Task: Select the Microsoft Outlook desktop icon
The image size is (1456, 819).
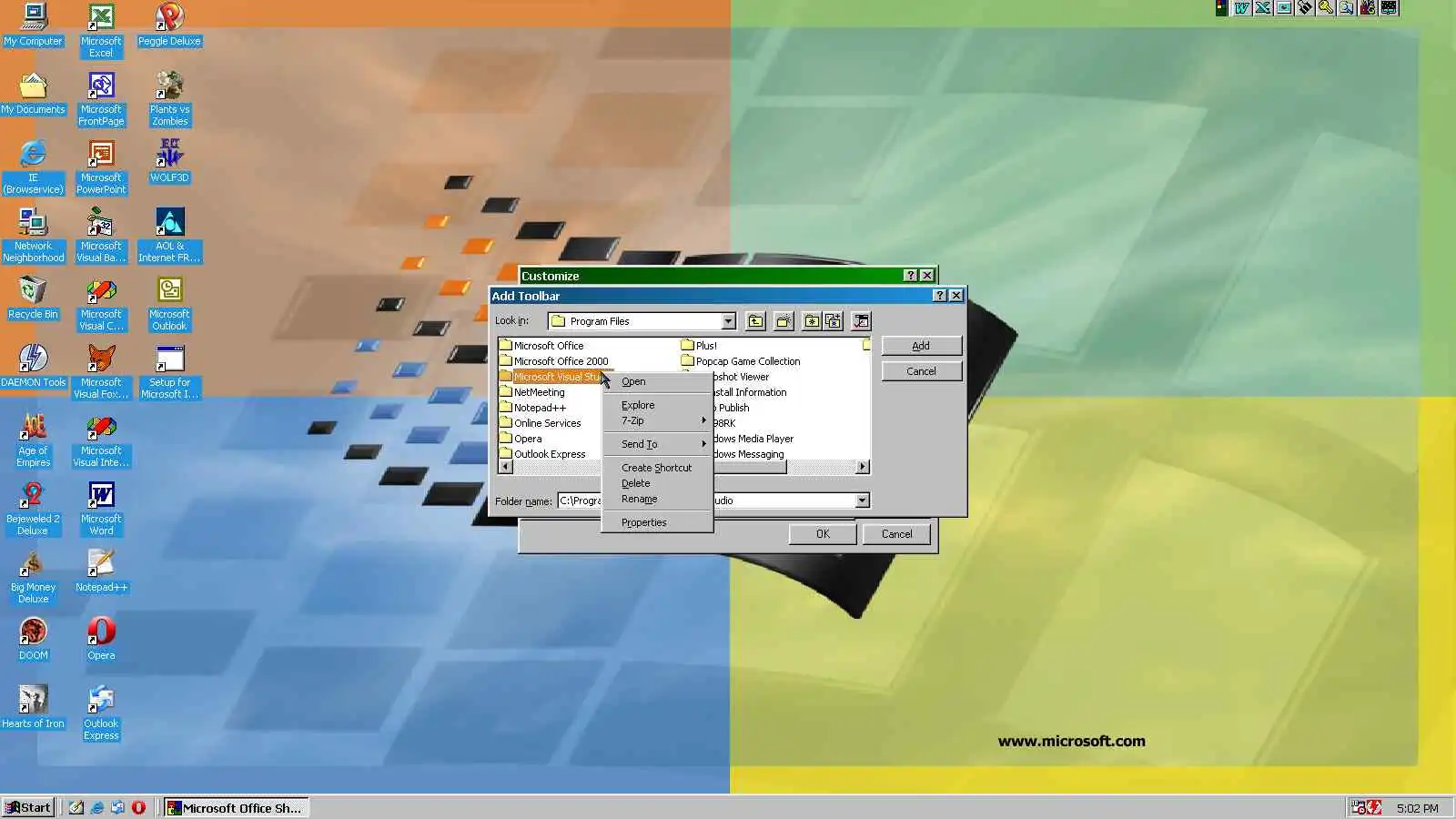Action: coord(169,304)
